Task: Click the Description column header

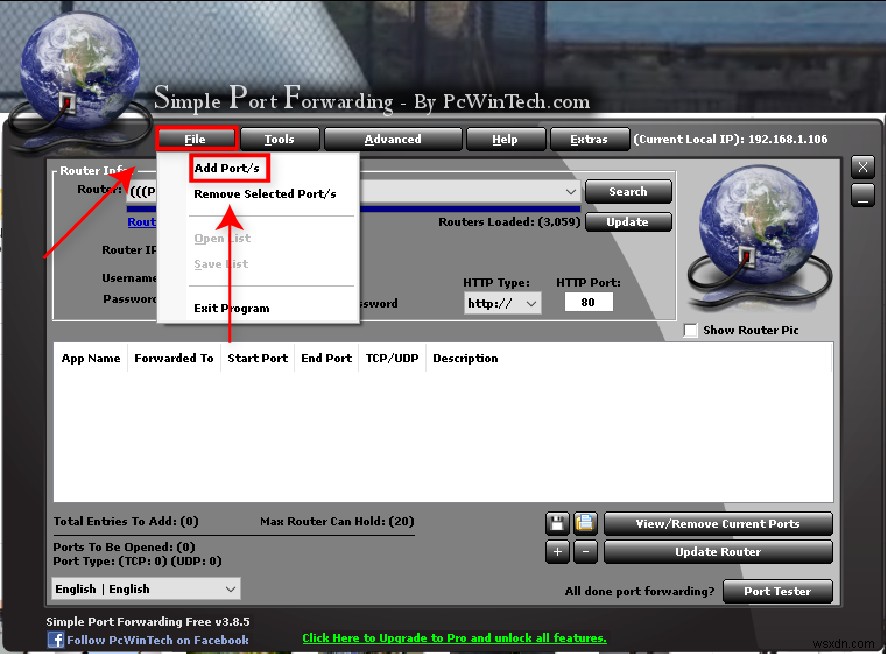Action: click(466, 358)
